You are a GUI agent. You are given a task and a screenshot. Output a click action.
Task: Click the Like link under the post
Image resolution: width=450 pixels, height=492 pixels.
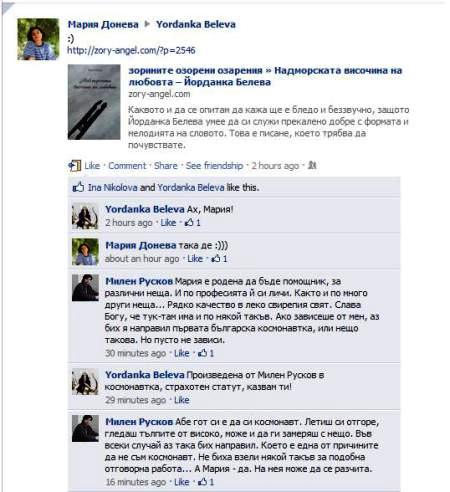(92, 166)
